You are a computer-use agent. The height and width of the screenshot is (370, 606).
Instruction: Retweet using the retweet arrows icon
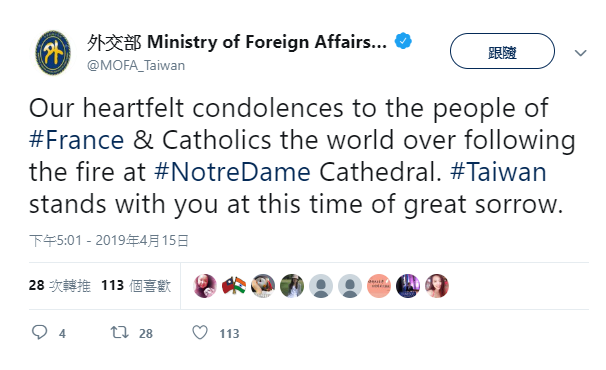pyautogui.click(x=119, y=332)
